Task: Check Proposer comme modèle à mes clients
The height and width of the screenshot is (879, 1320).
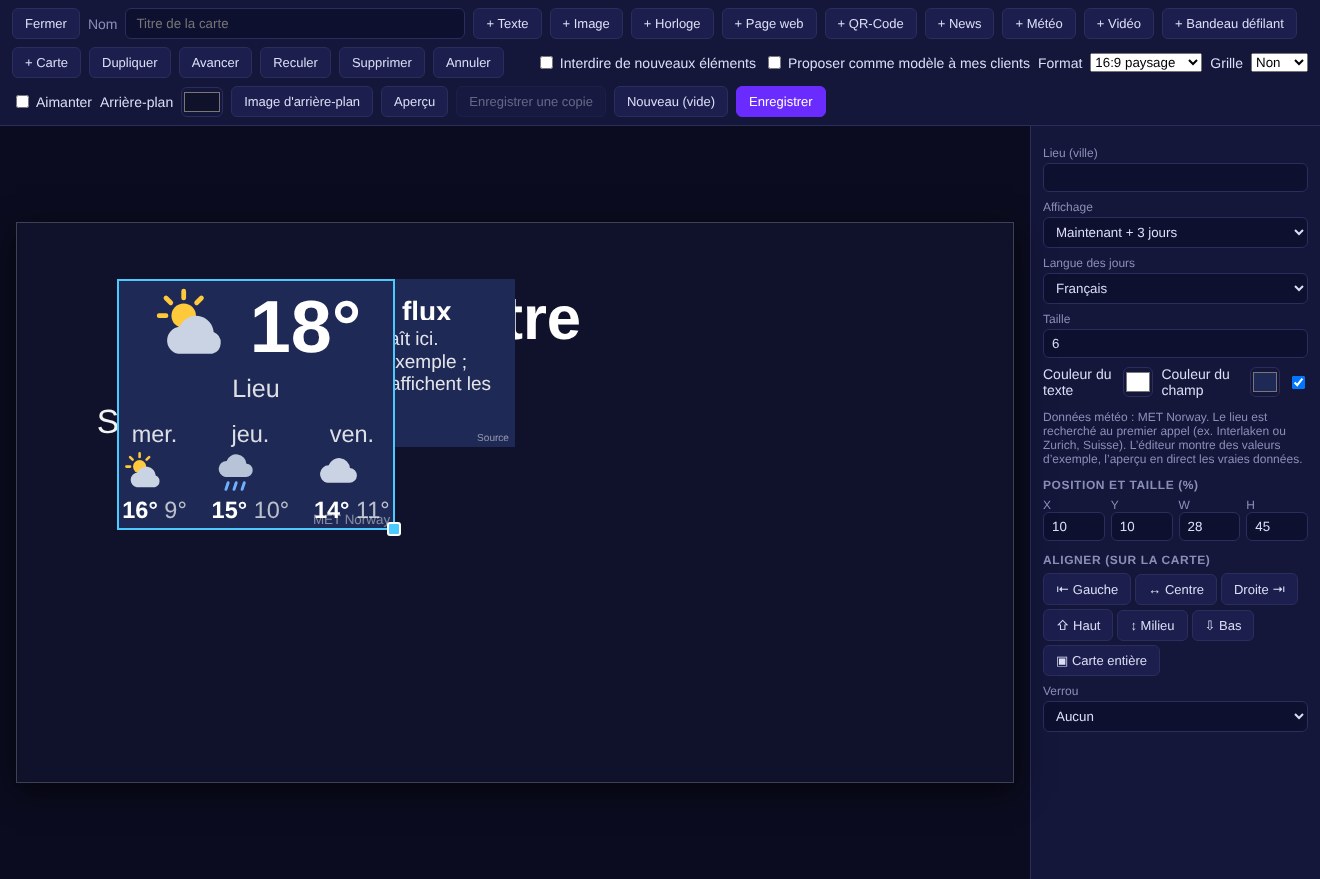Action: pos(774,62)
